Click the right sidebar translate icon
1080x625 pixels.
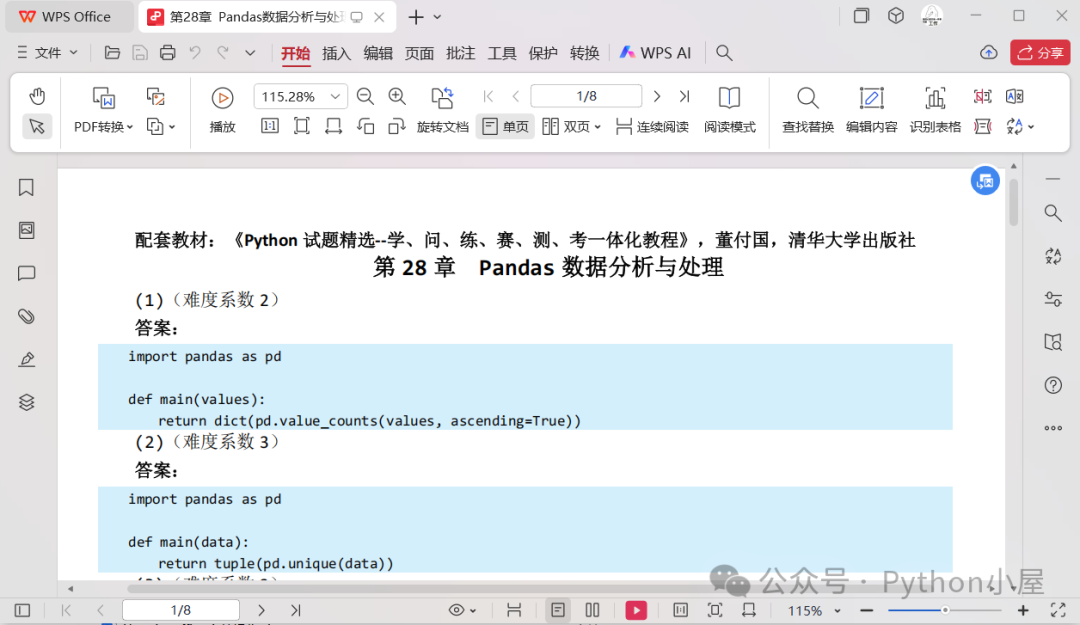tap(1052, 256)
